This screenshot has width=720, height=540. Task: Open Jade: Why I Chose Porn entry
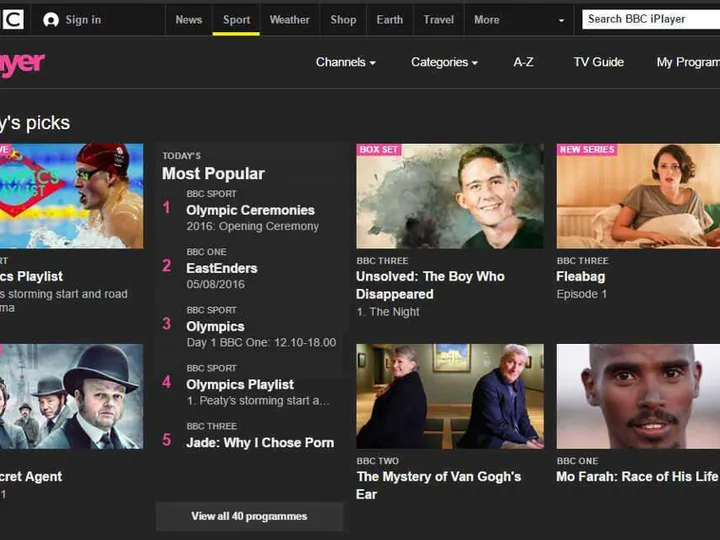tap(260, 443)
